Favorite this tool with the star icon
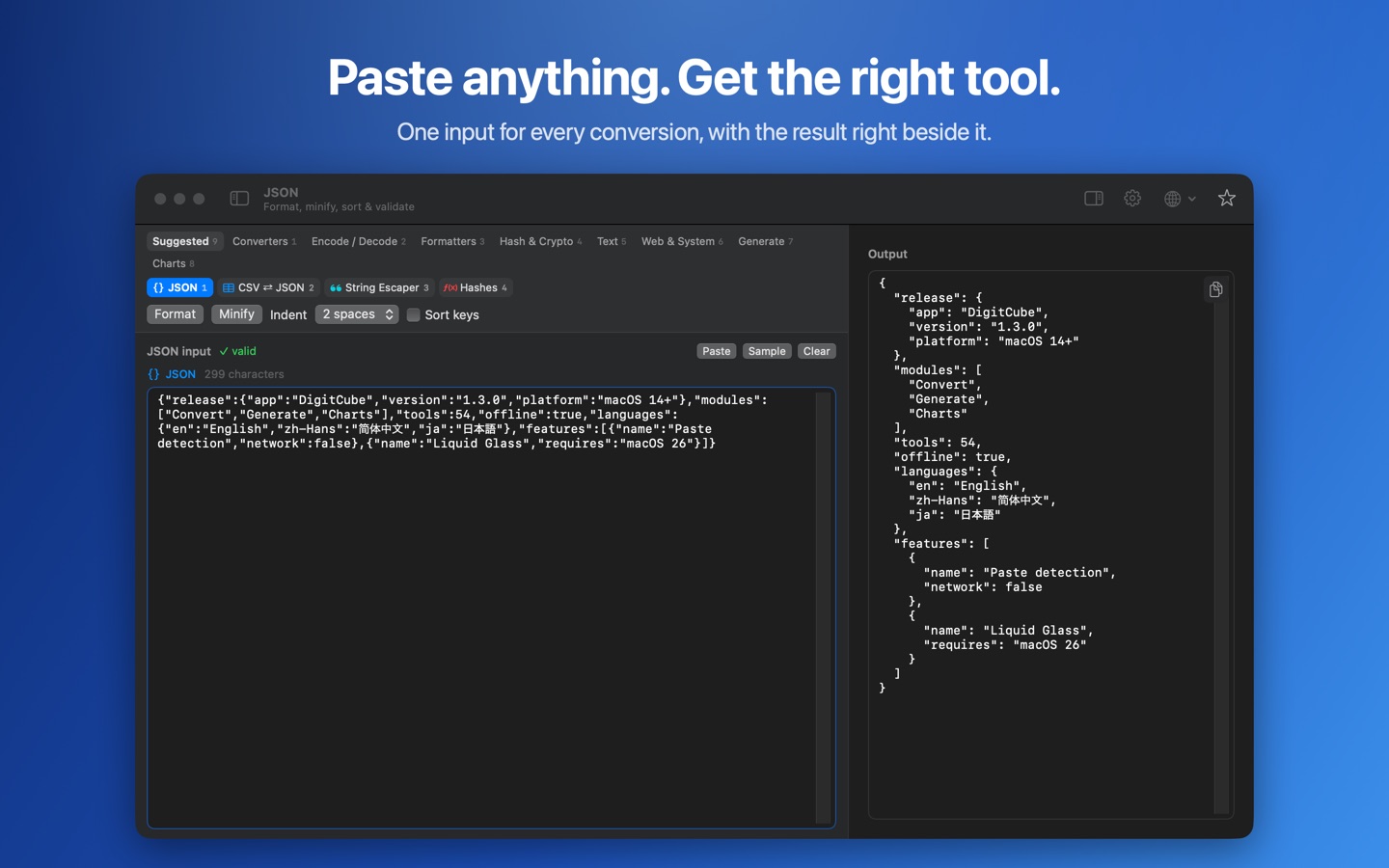This screenshot has width=1389, height=868. (1227, 198)
